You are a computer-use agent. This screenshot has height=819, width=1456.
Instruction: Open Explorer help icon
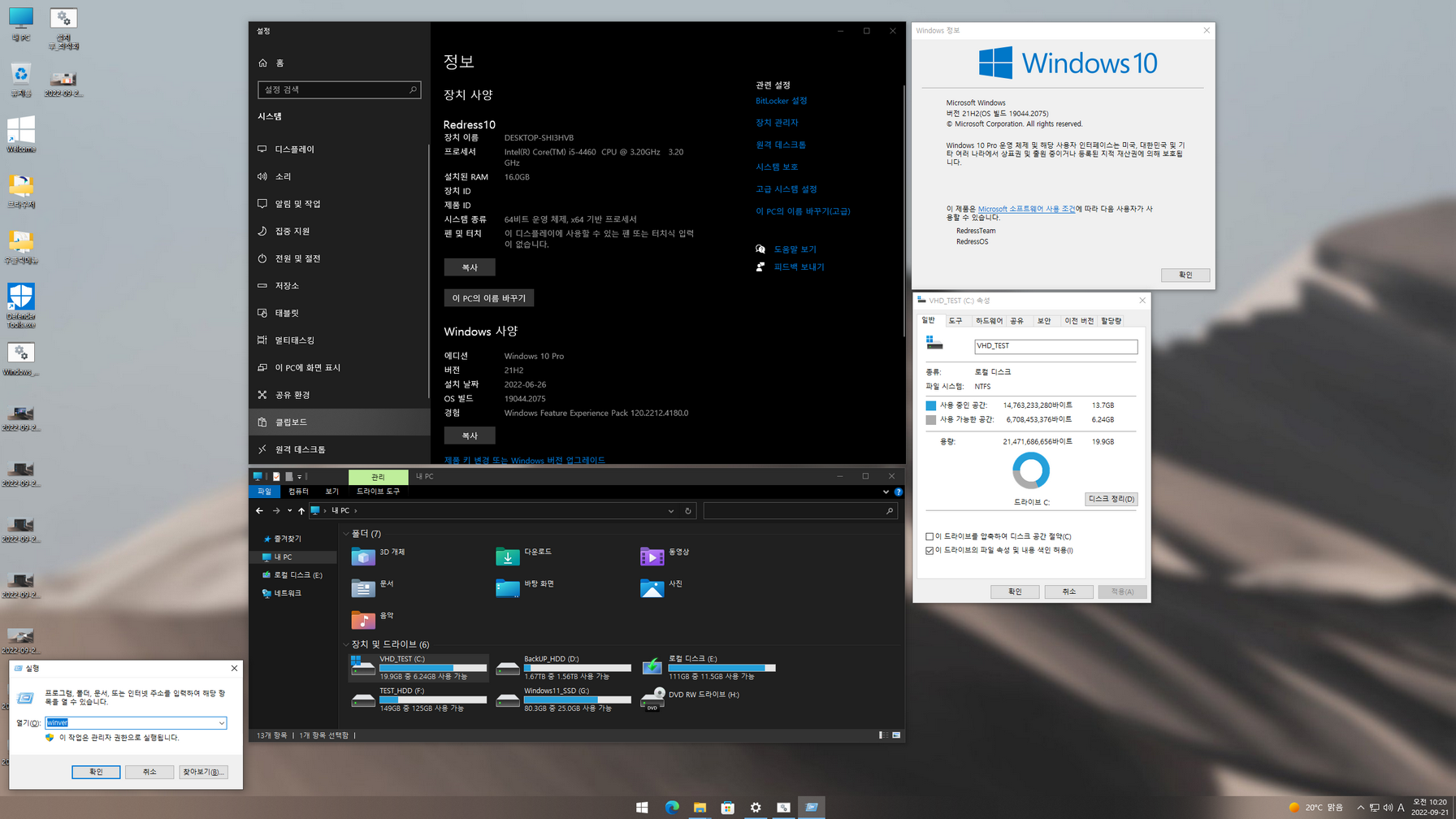coord(899,492)
